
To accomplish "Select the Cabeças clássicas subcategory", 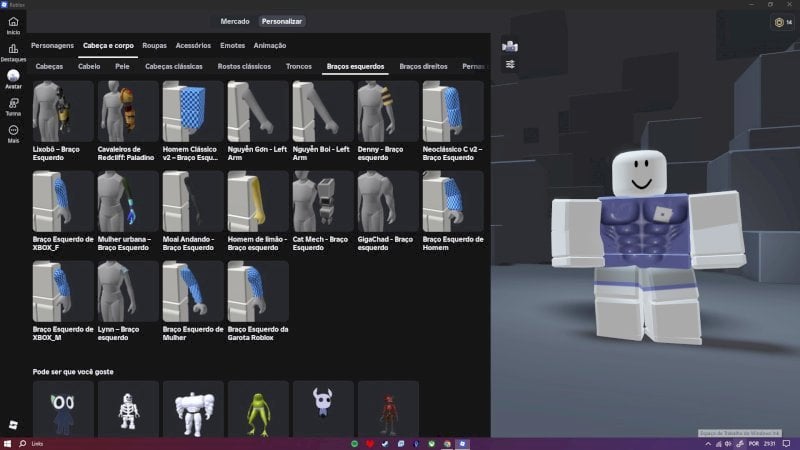I will (x=174, y=66).
